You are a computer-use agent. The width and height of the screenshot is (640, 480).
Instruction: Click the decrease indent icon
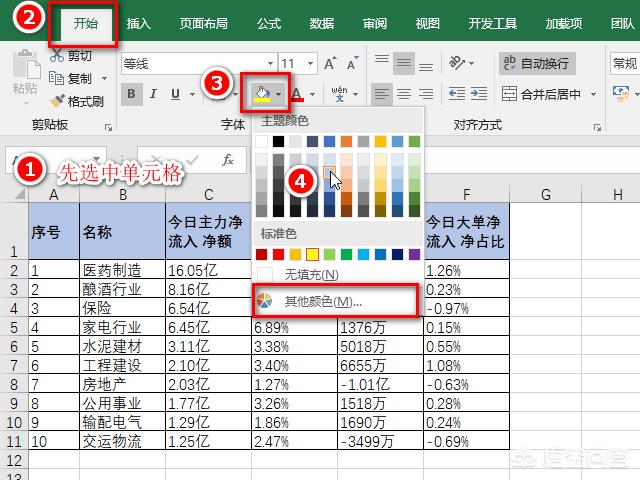click(x=457, y=94)
